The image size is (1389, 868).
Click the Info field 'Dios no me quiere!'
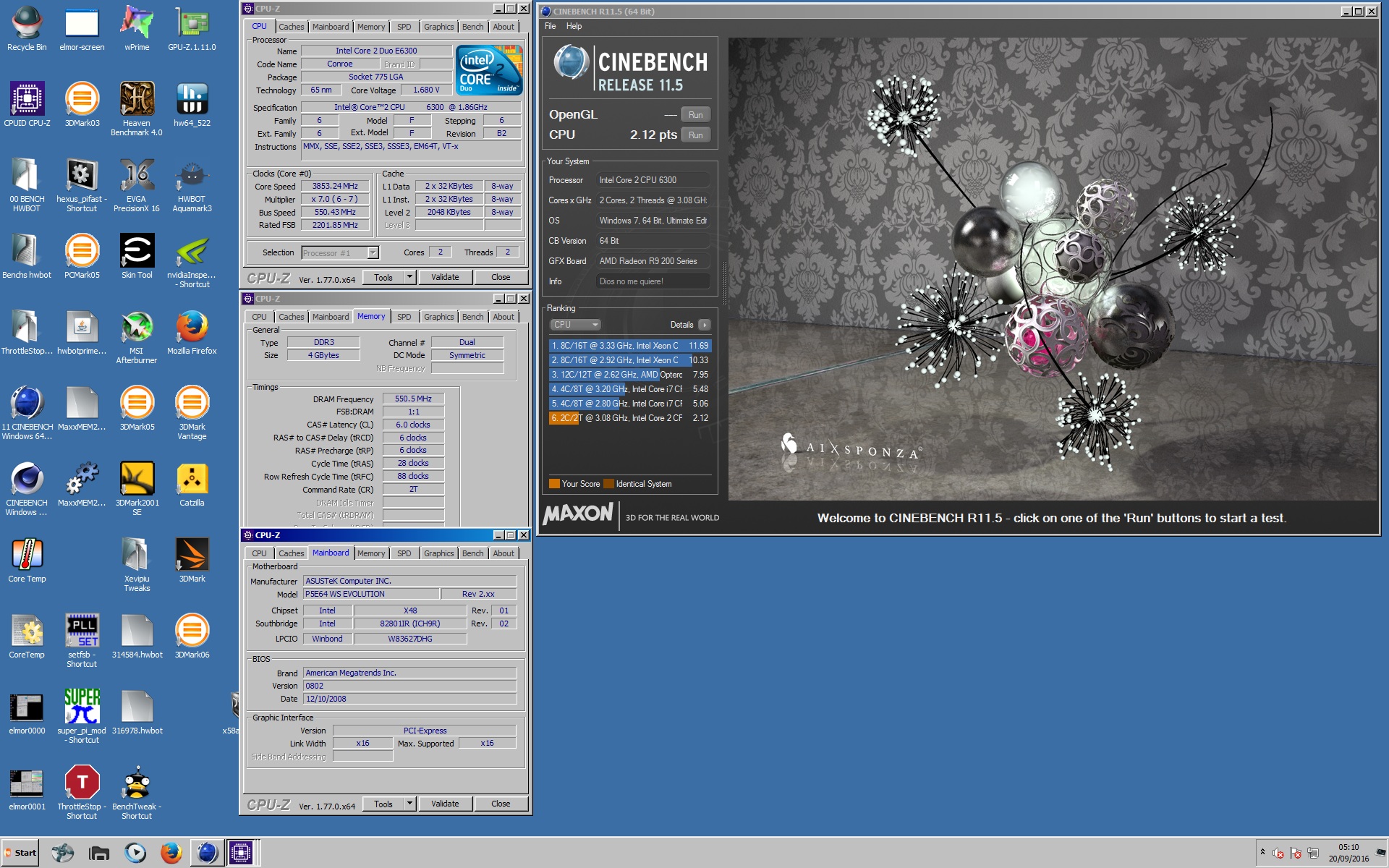pyautogui.click(x=653, y=281)
